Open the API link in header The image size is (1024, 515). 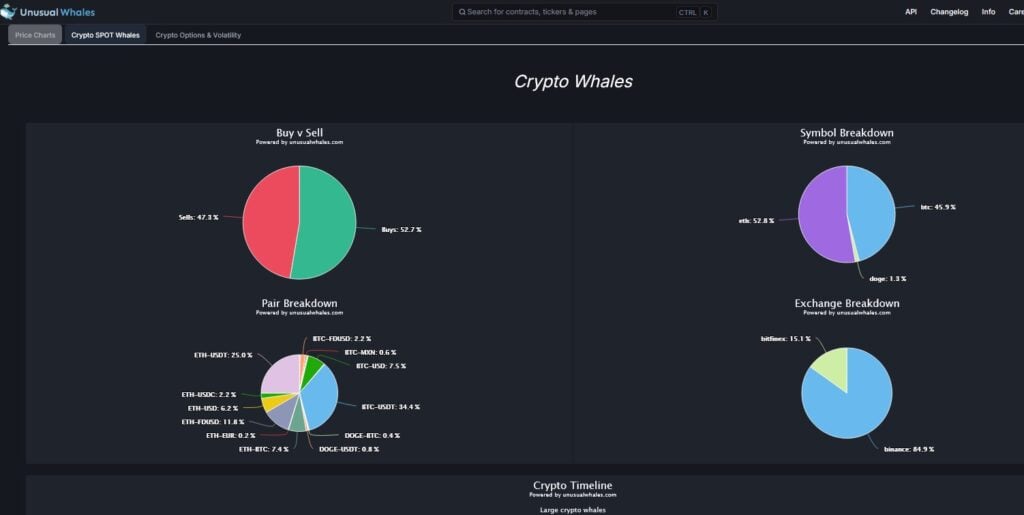coord(911,12)
